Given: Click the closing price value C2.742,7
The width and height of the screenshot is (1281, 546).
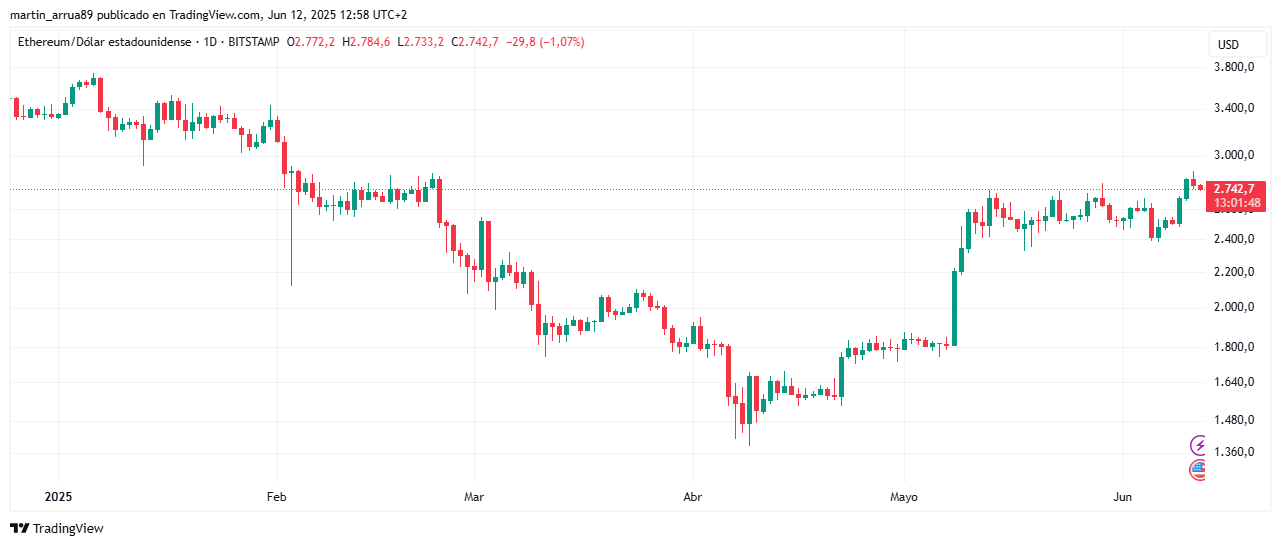Looking at the screenshot, I should [x=475, y=42].
